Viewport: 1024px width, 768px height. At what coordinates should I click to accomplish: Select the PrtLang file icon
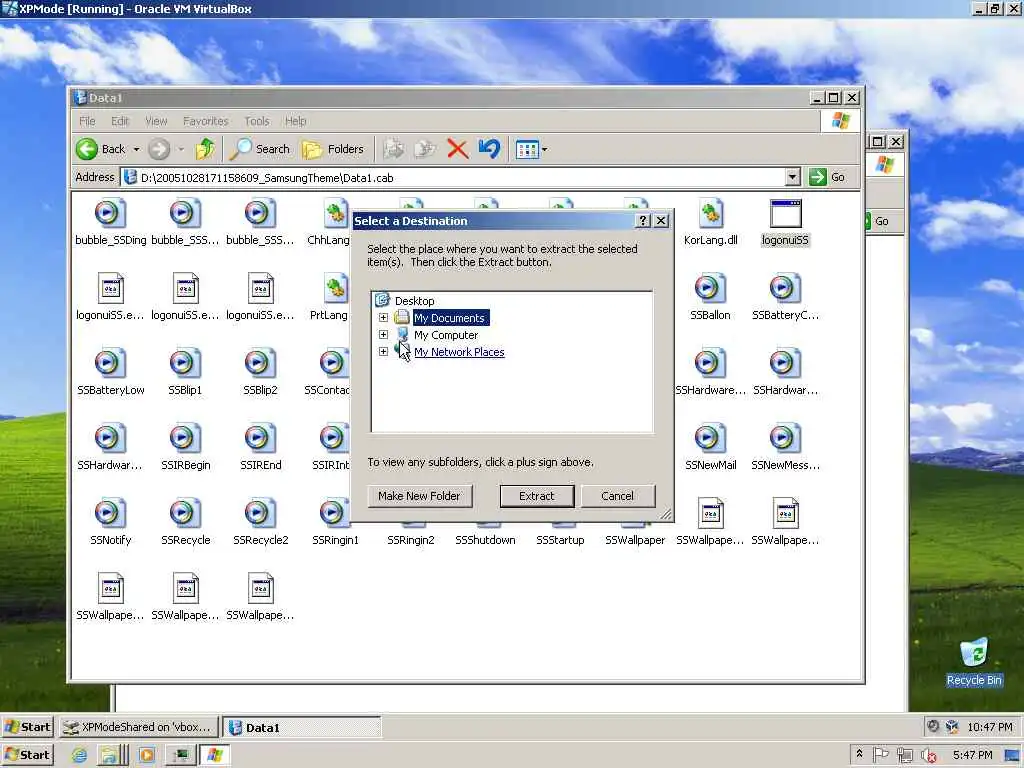click(x=330, y=298)
